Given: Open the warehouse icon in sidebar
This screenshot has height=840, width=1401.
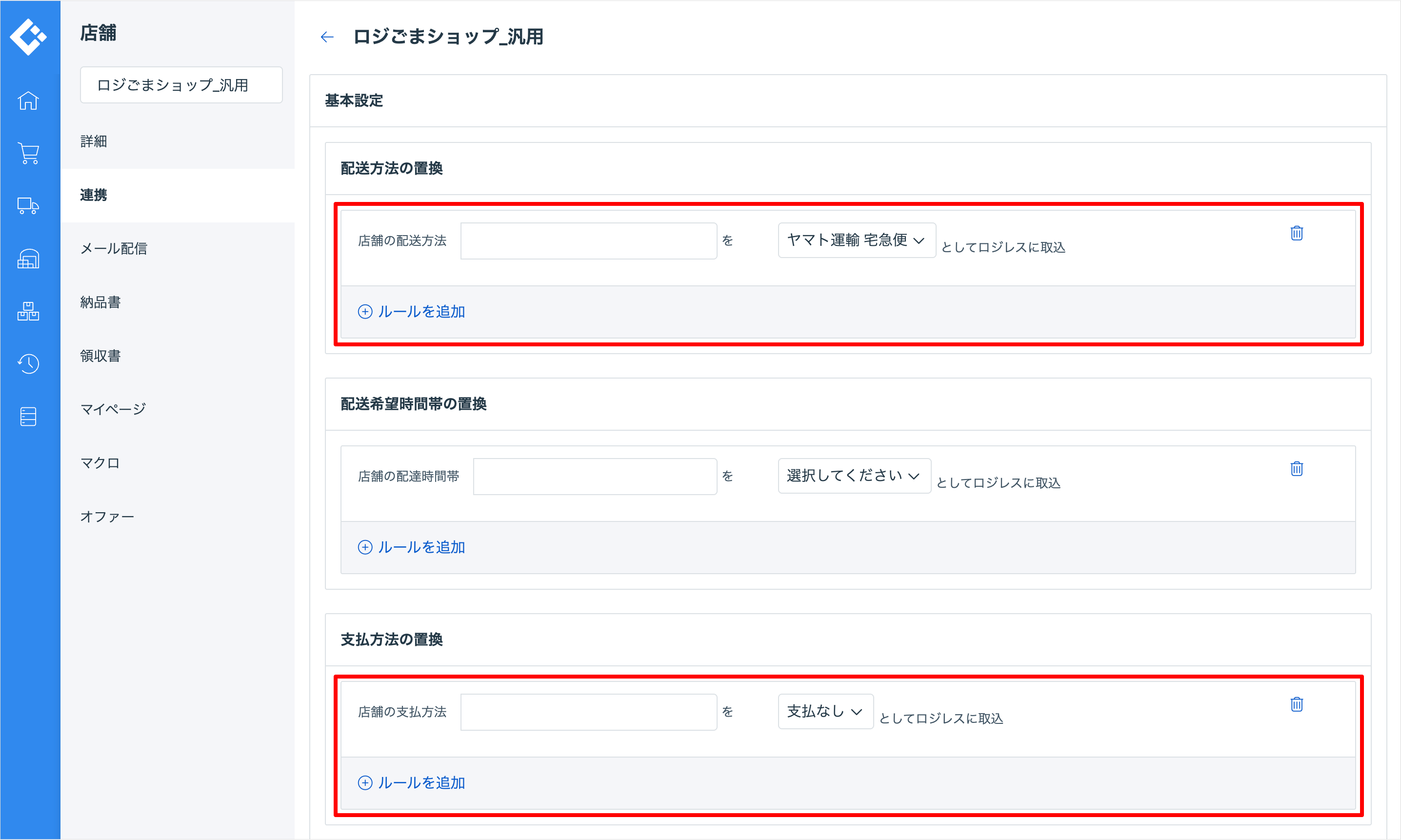Looking at the screenshot, I should [x=28, y=259].
